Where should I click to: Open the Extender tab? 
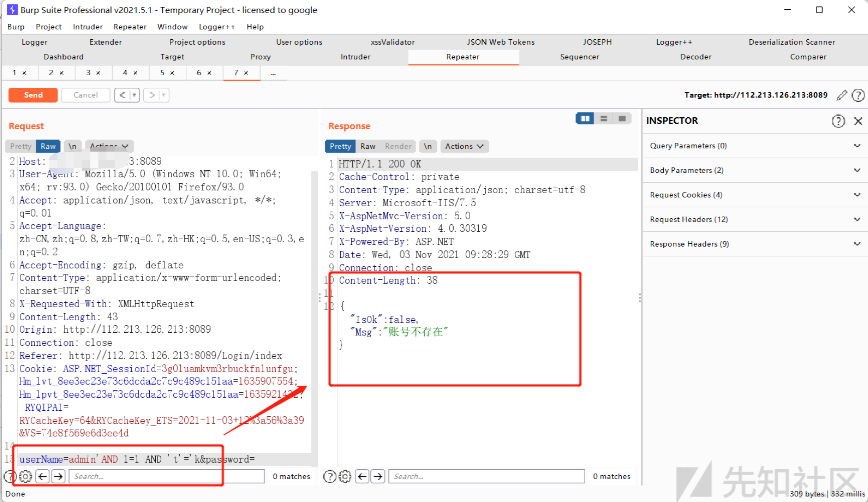coord(105,42)
